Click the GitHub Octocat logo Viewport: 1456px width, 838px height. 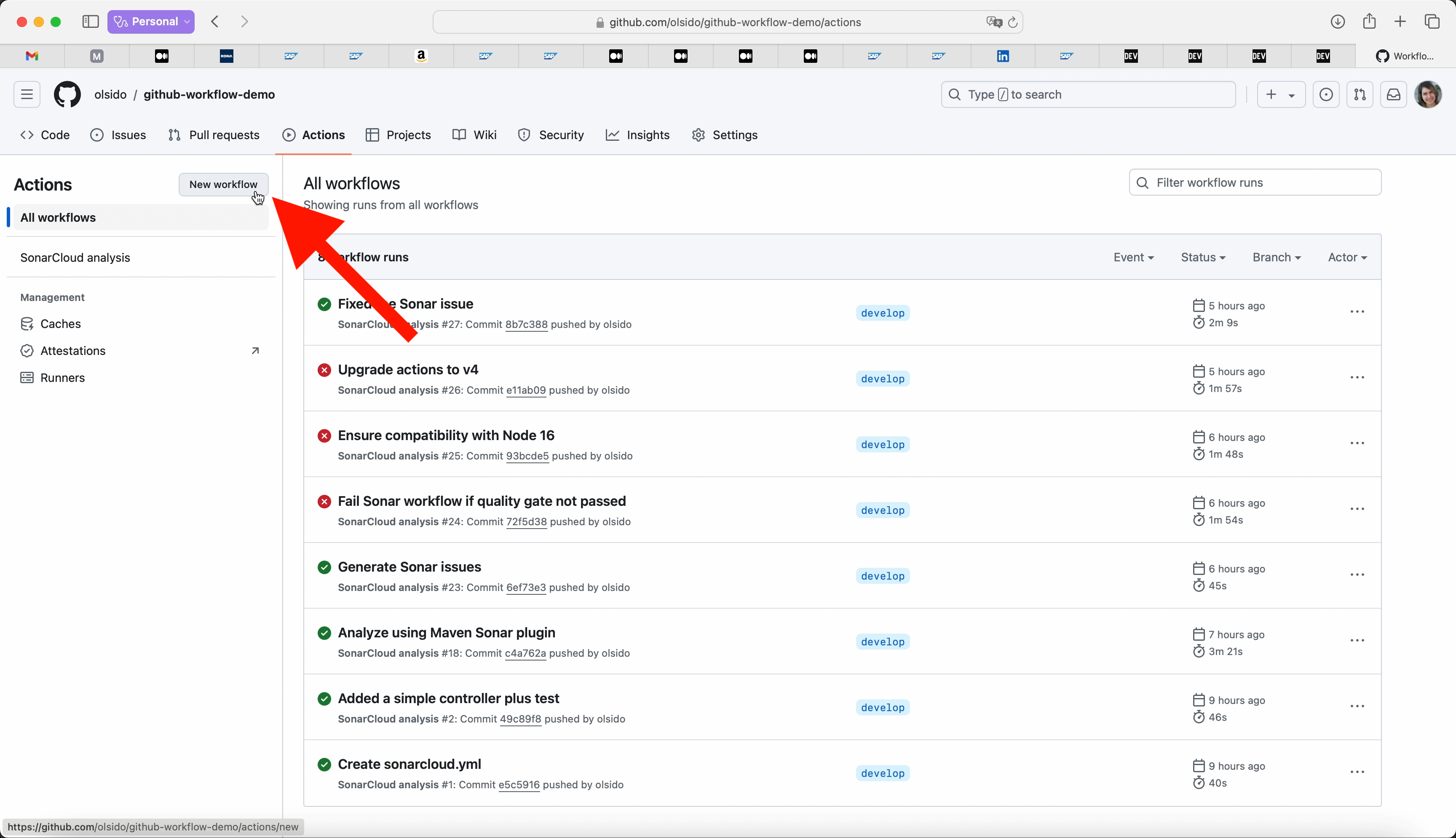click(x=67, y=94)
